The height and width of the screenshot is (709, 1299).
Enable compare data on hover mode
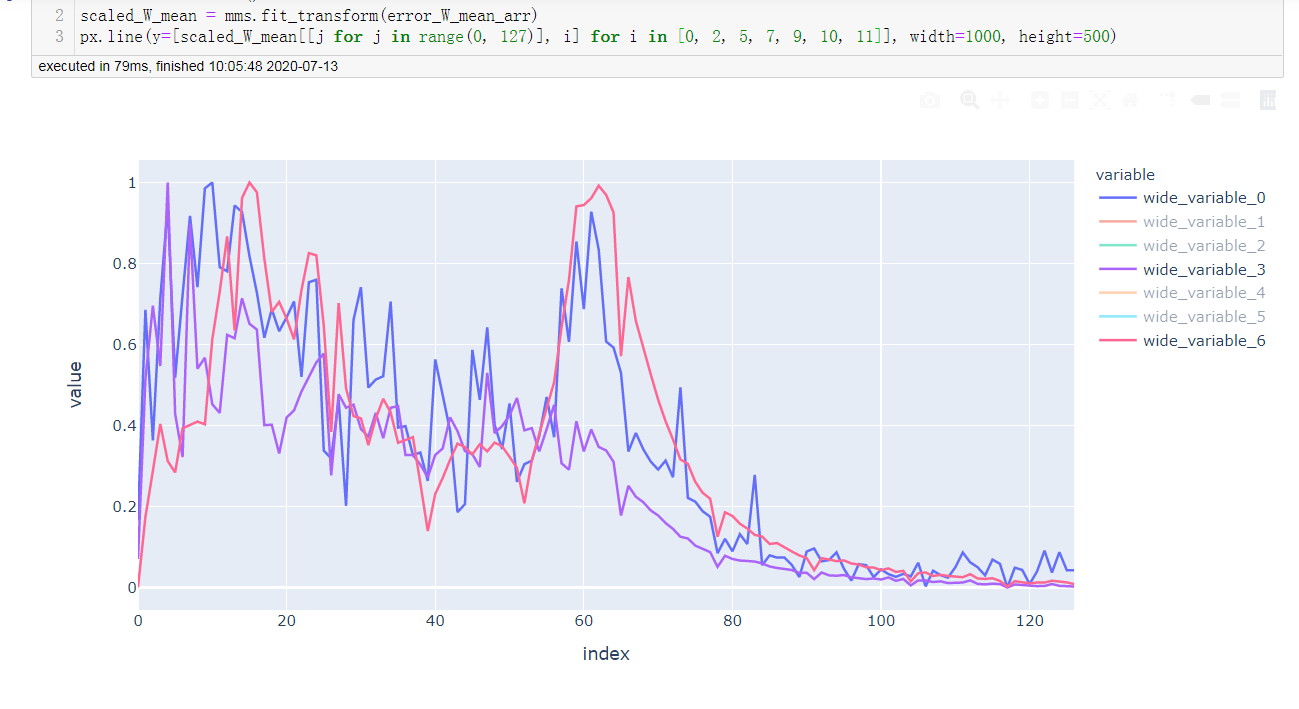coord(1230,100)
